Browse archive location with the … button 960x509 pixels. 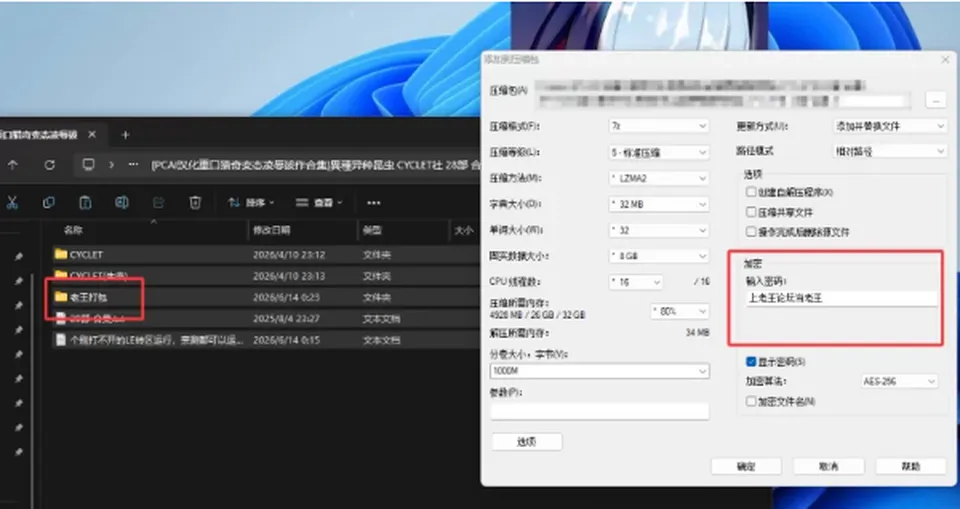click(x=936, y=100)
